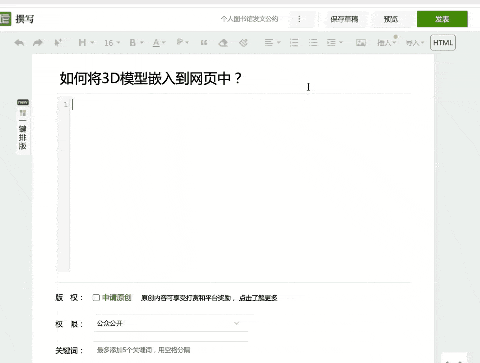Click the format painter brush icon

pos(243,43)
